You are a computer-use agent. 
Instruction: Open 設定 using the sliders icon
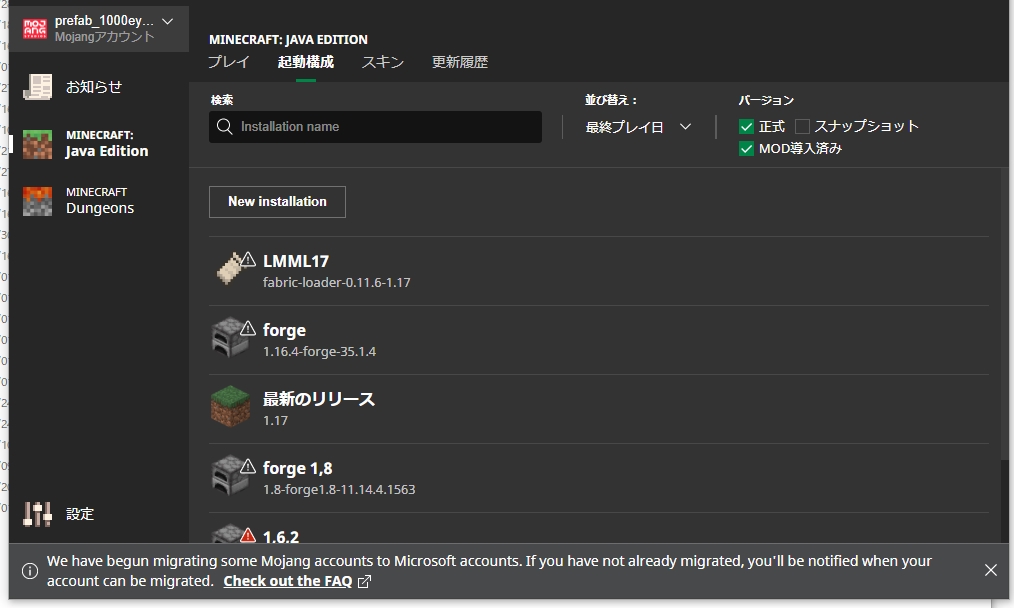(x=37, y=514)
